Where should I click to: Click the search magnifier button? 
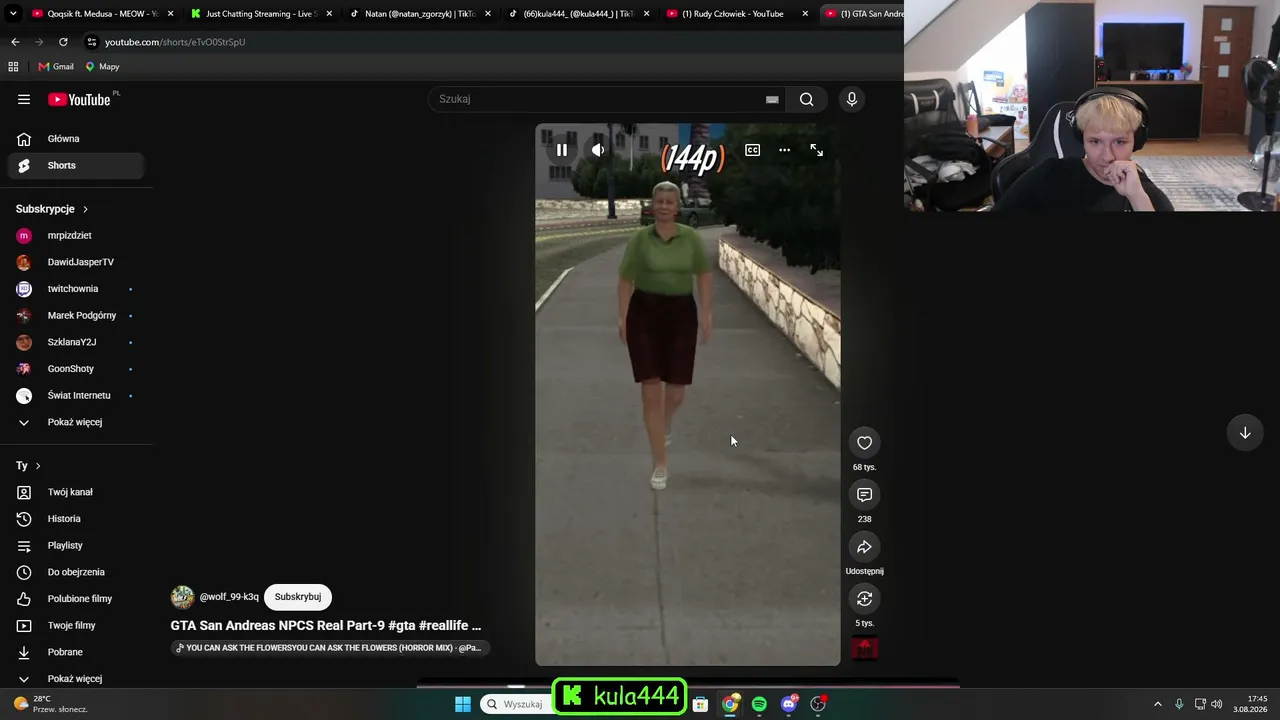tap(806, 99)
